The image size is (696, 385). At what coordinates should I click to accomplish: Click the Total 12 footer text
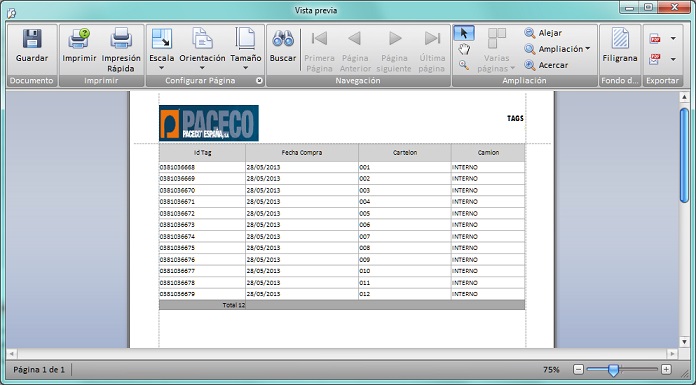tap(234, 305)
